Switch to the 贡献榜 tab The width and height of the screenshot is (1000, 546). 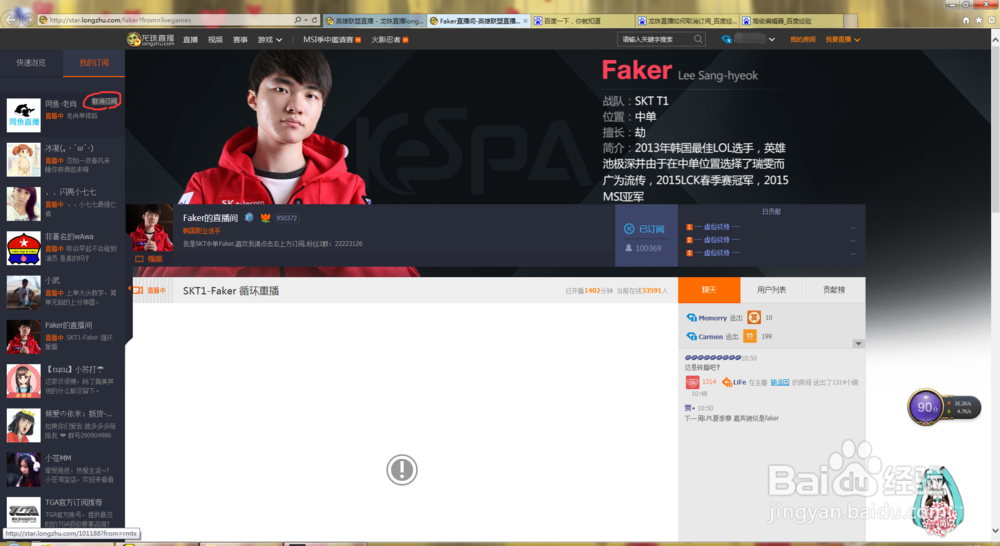pyautogui.click(x=834, y=290)
